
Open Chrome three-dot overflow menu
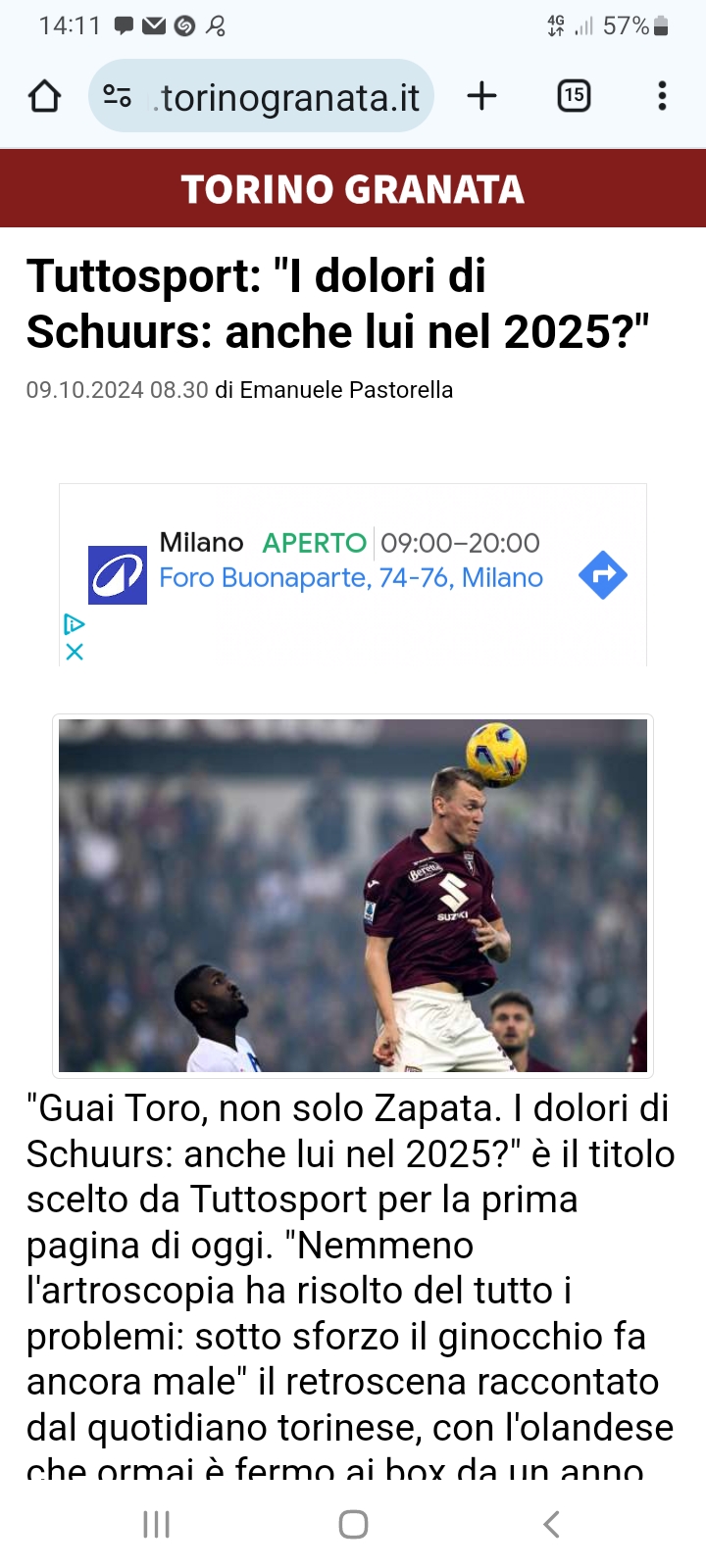[x=663, y=96]
